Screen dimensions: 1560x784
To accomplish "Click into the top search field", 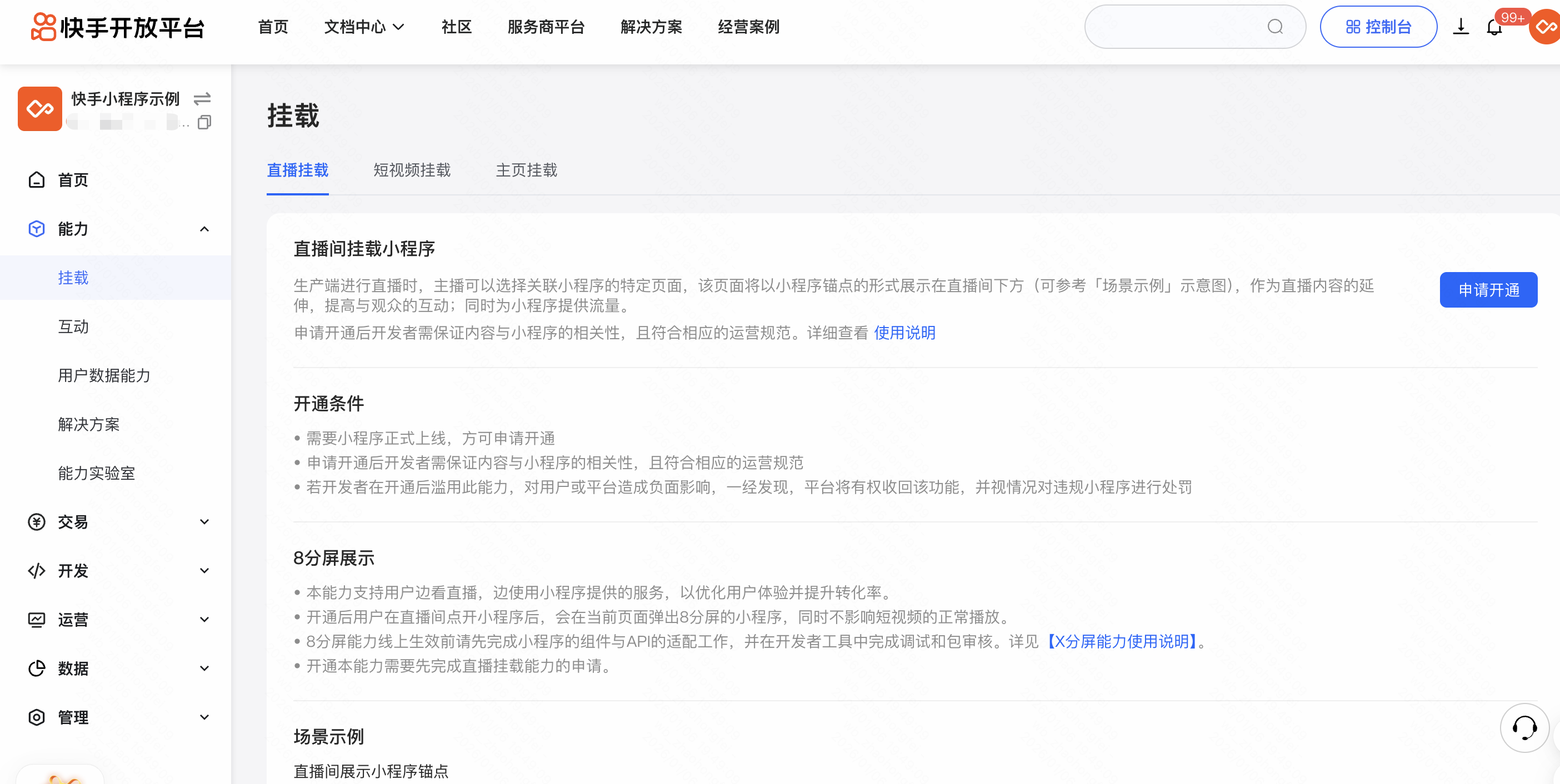I will point(1175,27).
